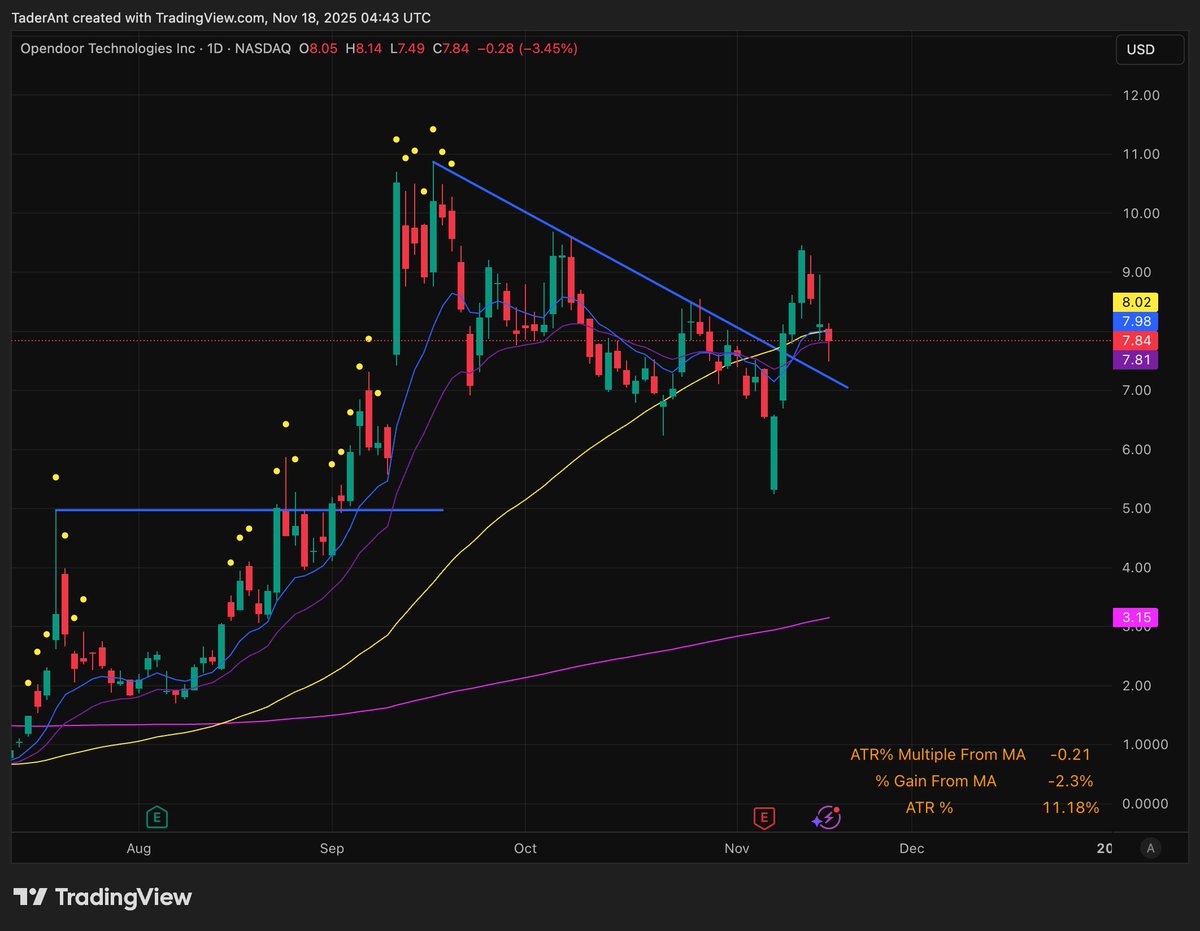Click the Sep label on time axis
The height and width of the screenshot is (931, 1200).
coord(332,848)
